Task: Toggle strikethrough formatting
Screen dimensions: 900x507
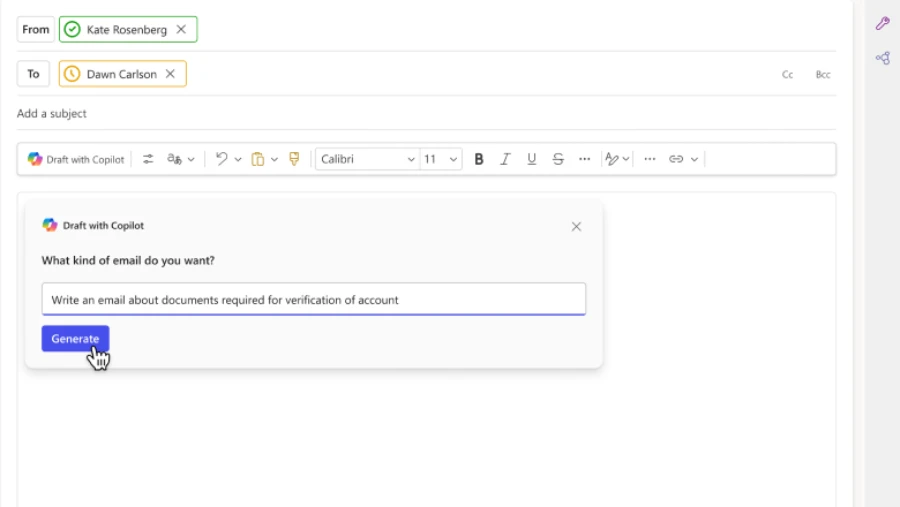Action: pyautogui.click(x=558, y=159)
